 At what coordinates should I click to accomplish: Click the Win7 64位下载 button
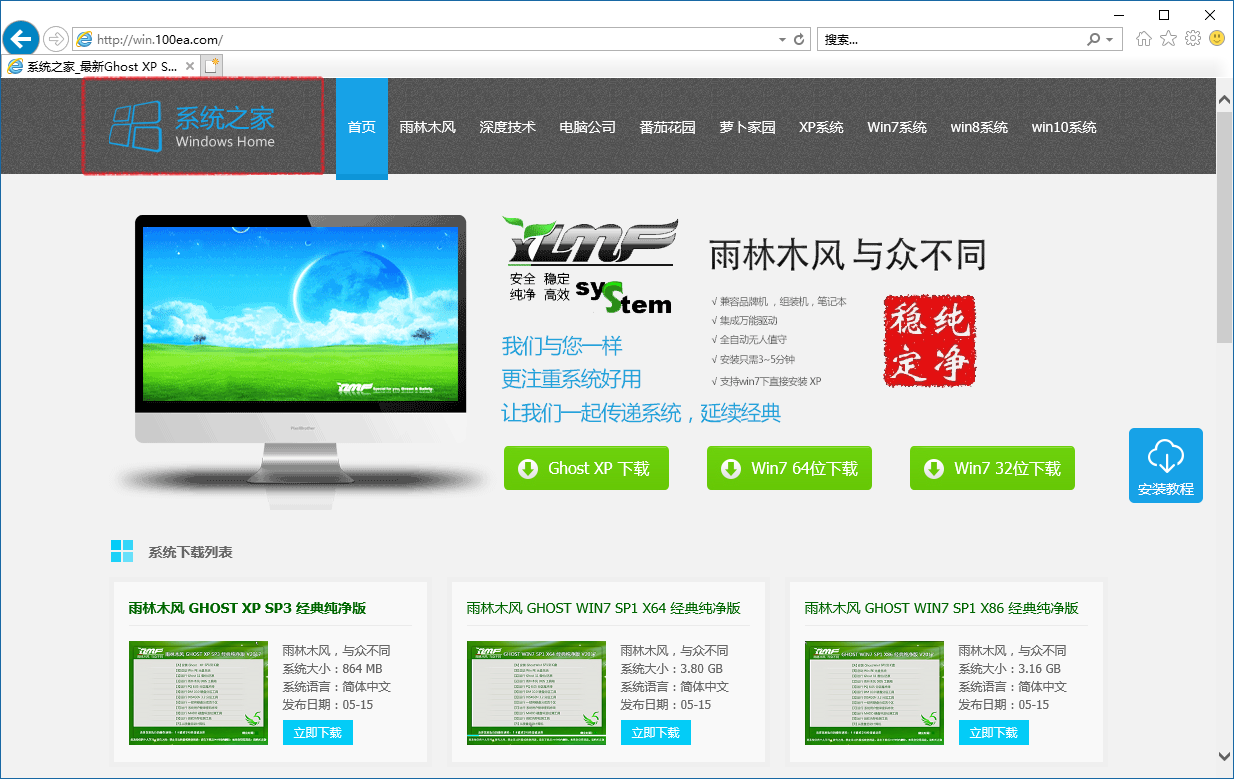[x=789, y=468]
